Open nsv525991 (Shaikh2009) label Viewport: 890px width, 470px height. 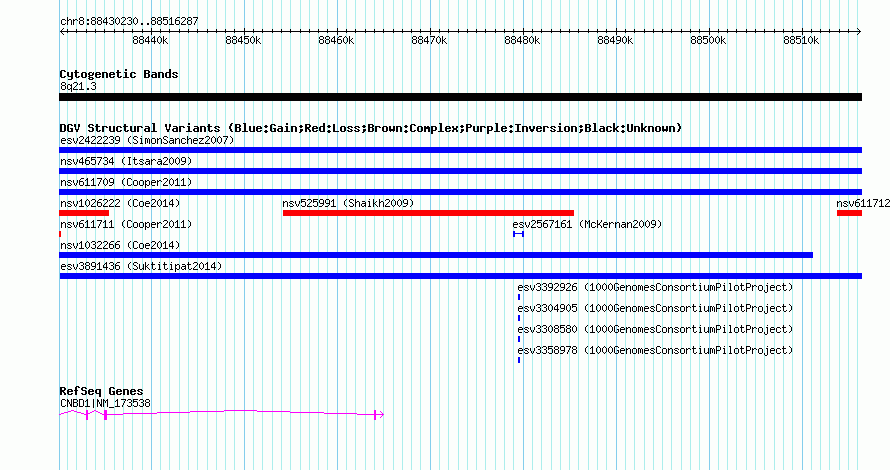click(348, 203)
